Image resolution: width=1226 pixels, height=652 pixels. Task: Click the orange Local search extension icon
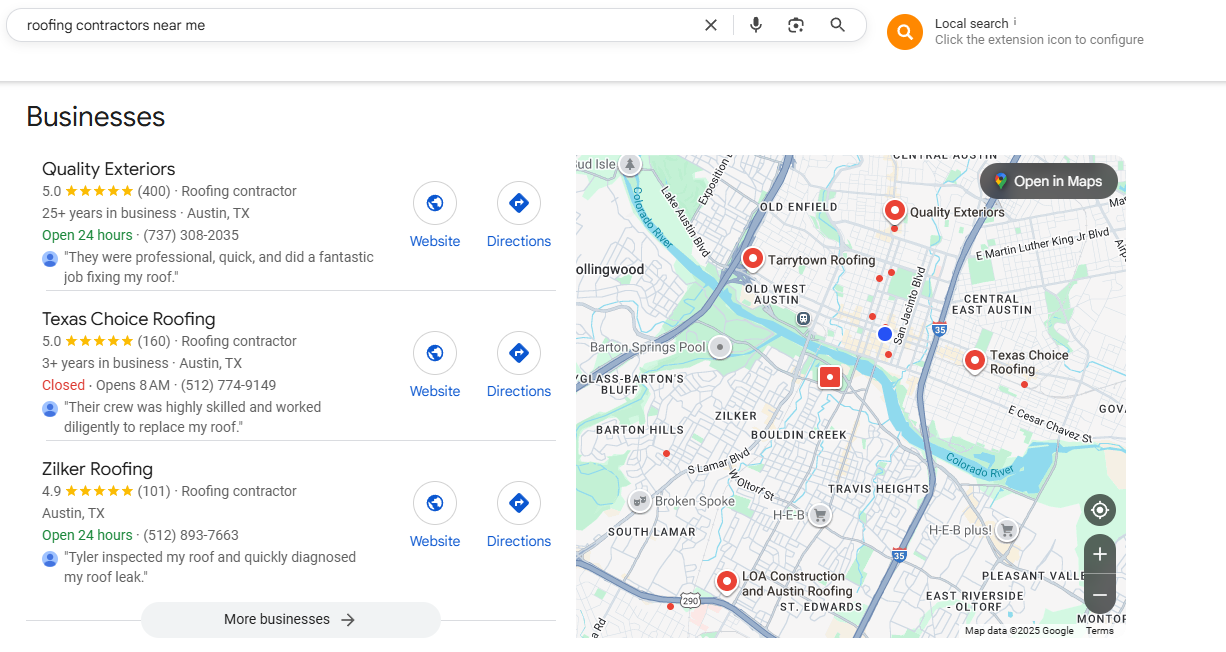pos(904,32)
